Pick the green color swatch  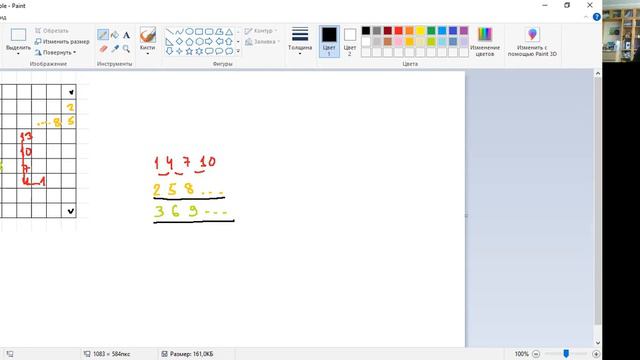click(431, 31)
